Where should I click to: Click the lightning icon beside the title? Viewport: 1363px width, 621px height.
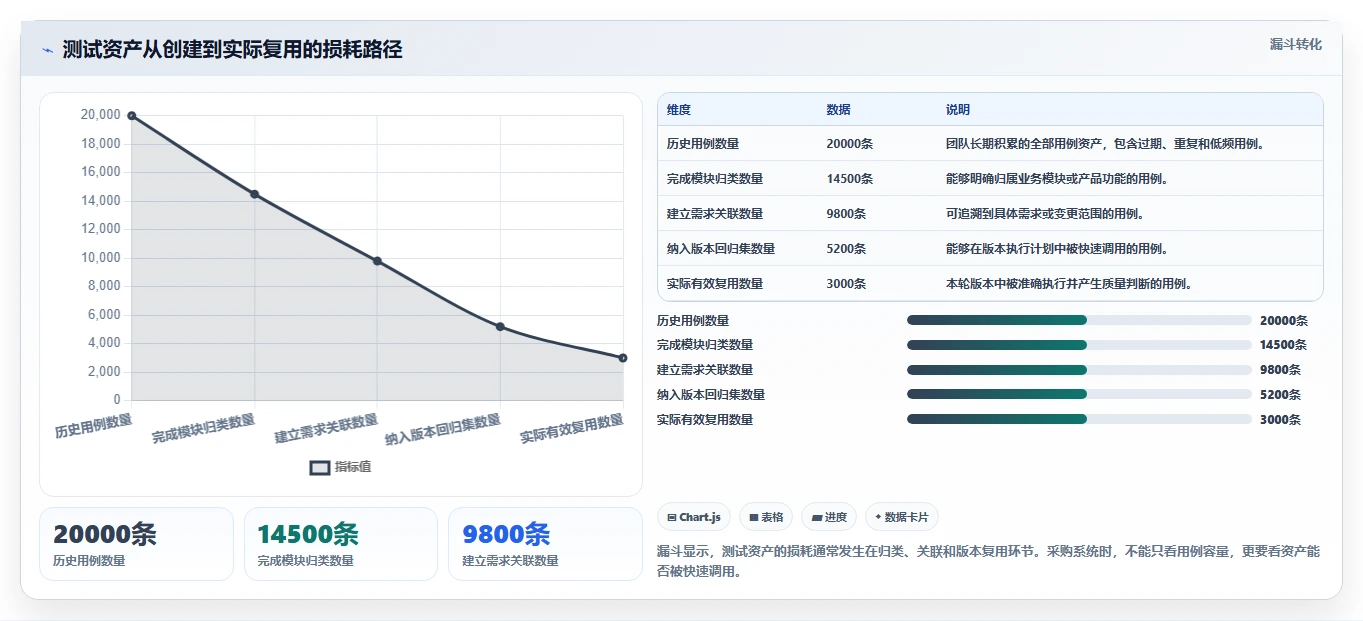47,50
